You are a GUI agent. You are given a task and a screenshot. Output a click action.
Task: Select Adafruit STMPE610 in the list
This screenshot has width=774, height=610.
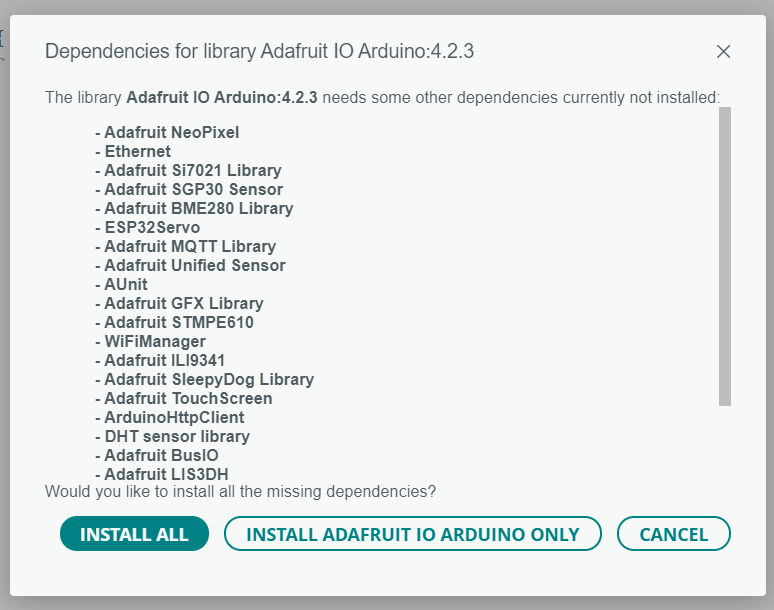click(178, 322)
